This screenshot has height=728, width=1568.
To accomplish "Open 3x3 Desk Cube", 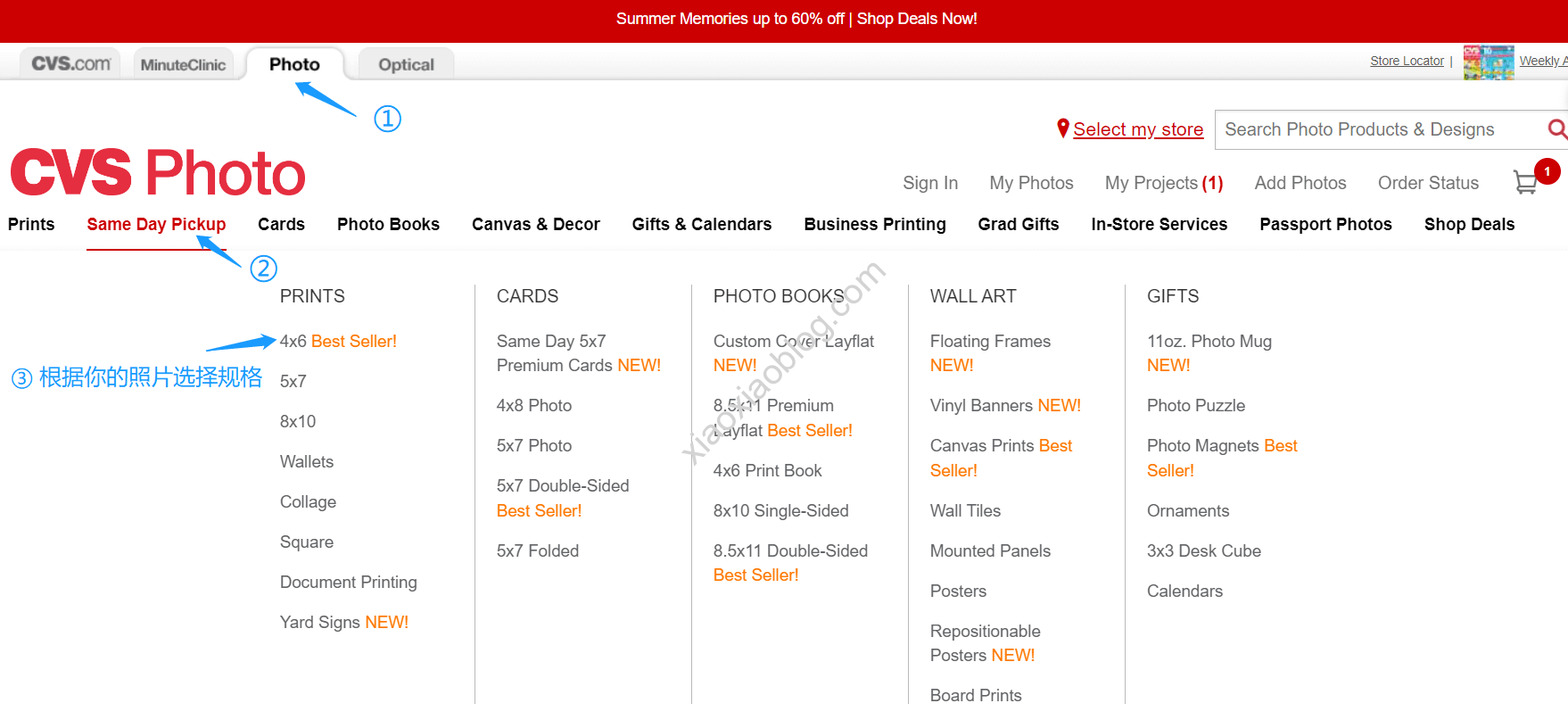I will [x=1204, y=550].
